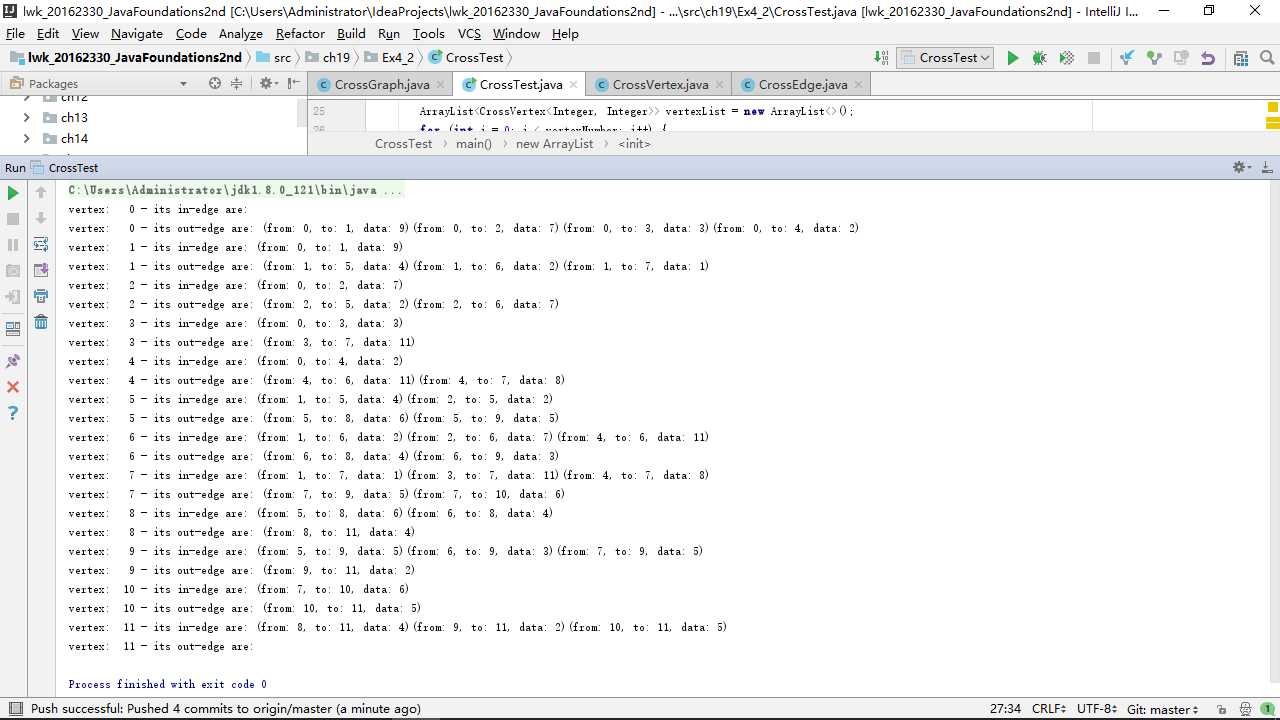Switch to CrossVertex.java tab

tap(660, 85)
